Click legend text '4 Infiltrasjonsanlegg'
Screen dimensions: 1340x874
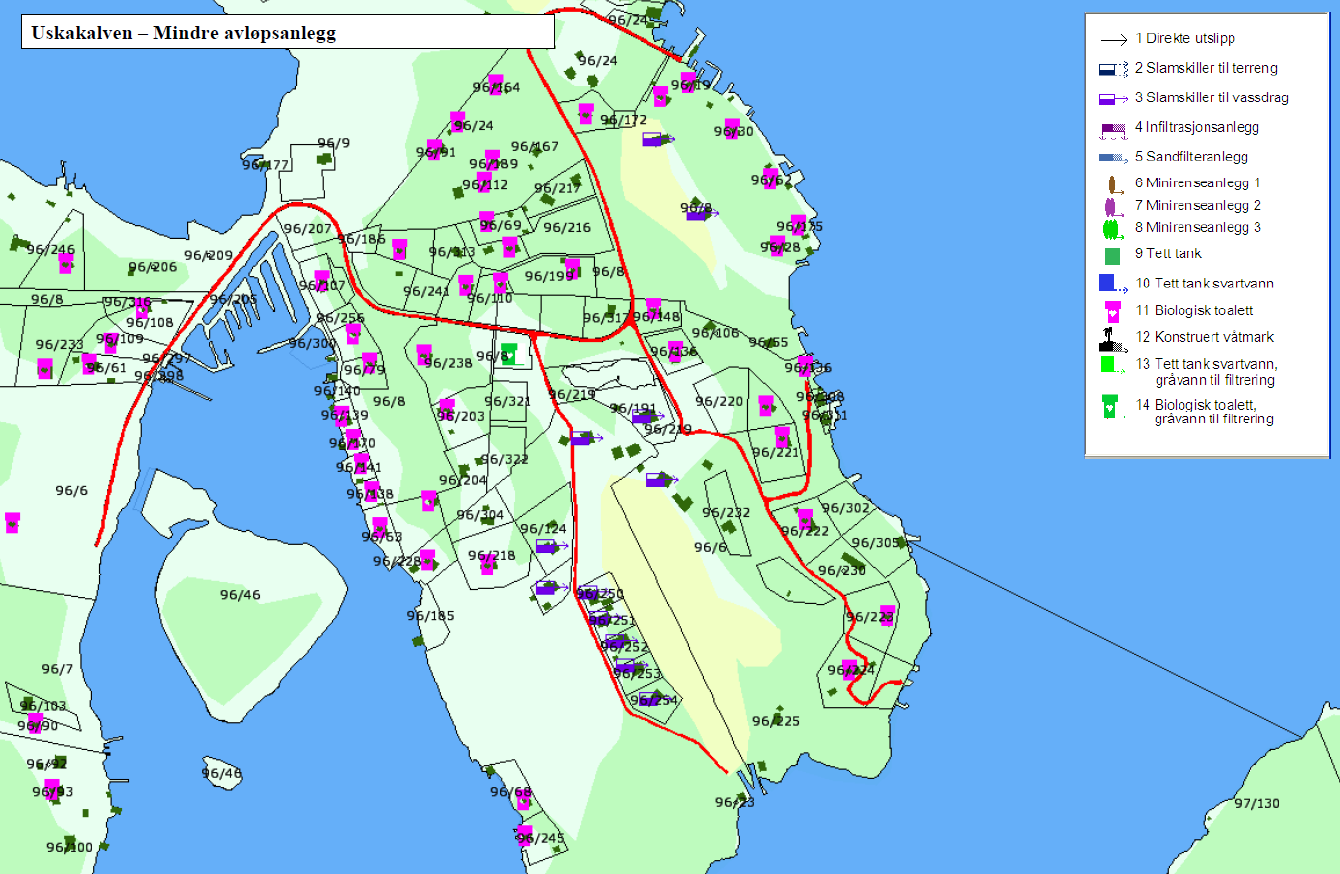click(x=1197, y=128)
